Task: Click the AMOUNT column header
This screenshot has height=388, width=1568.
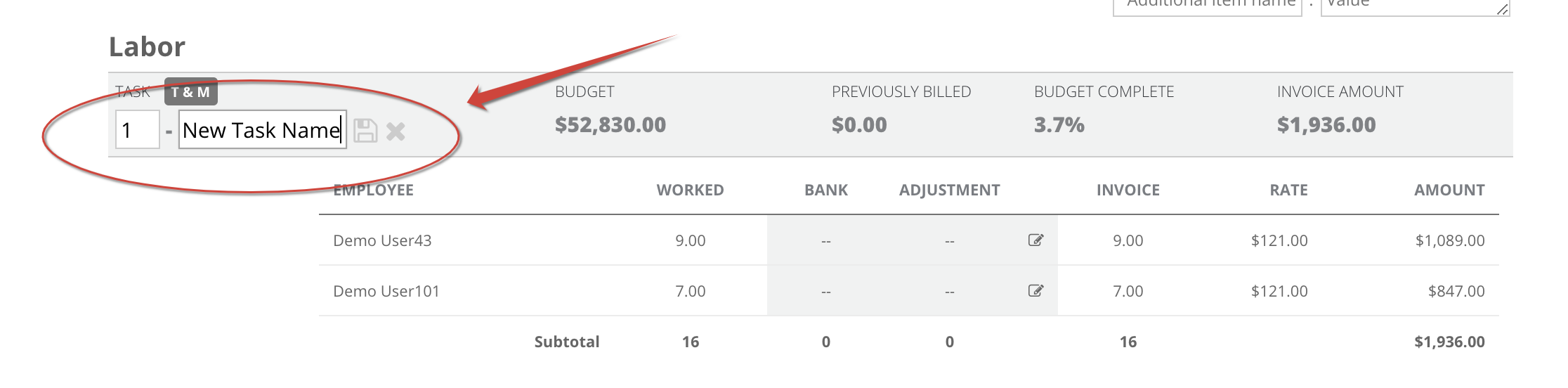Action: 1449,190
